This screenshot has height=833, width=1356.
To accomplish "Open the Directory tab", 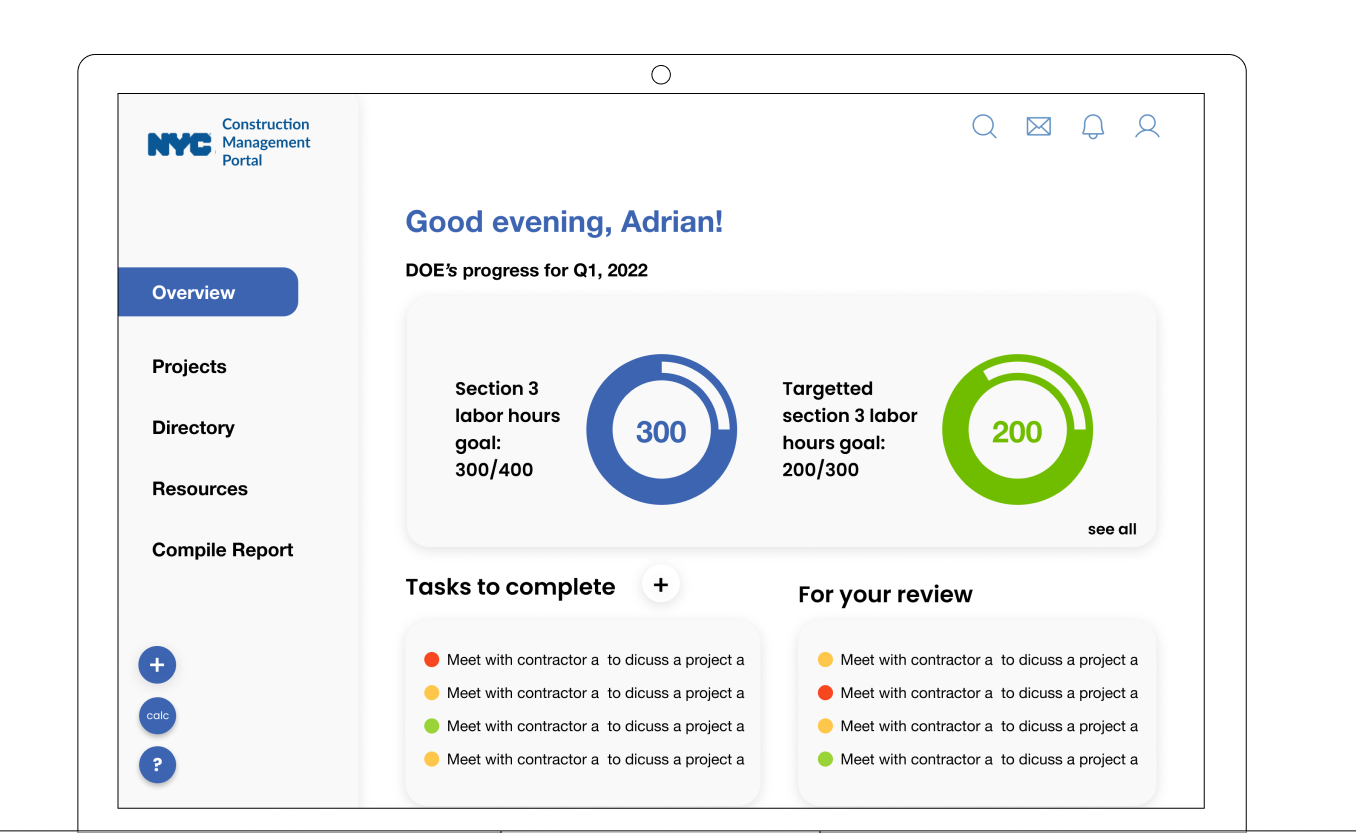I will click(x=193, y=427).
